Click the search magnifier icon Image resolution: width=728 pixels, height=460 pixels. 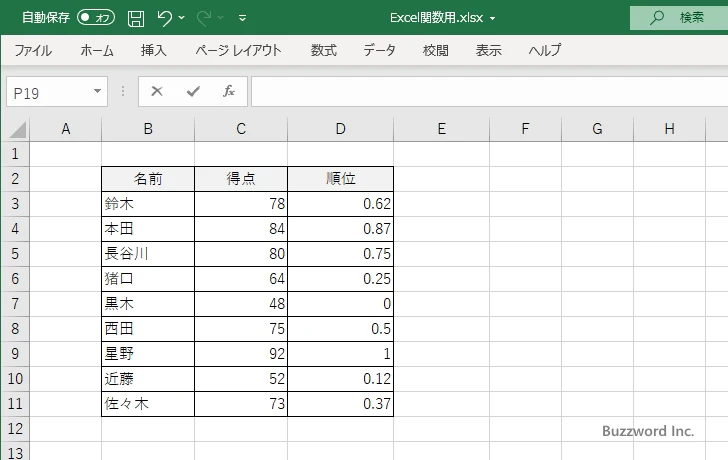click(656, 18)
